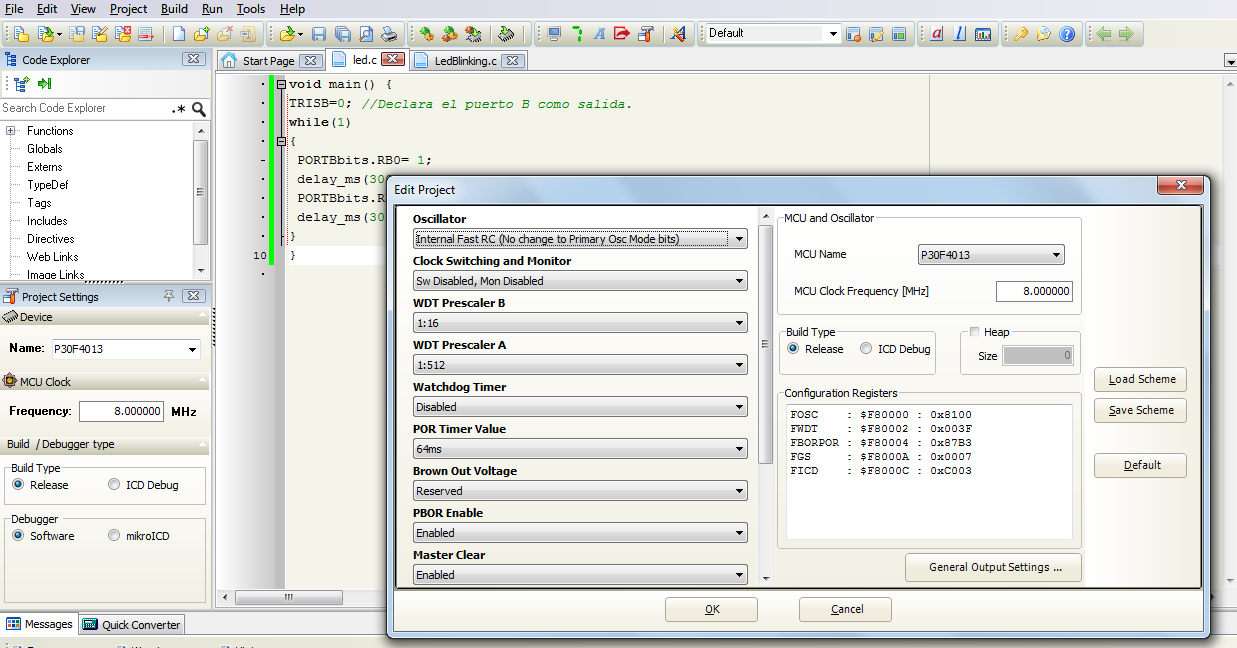1237x648 pixels.
Task: Click the Save Project toolbar icon
Action: [77, 34]
